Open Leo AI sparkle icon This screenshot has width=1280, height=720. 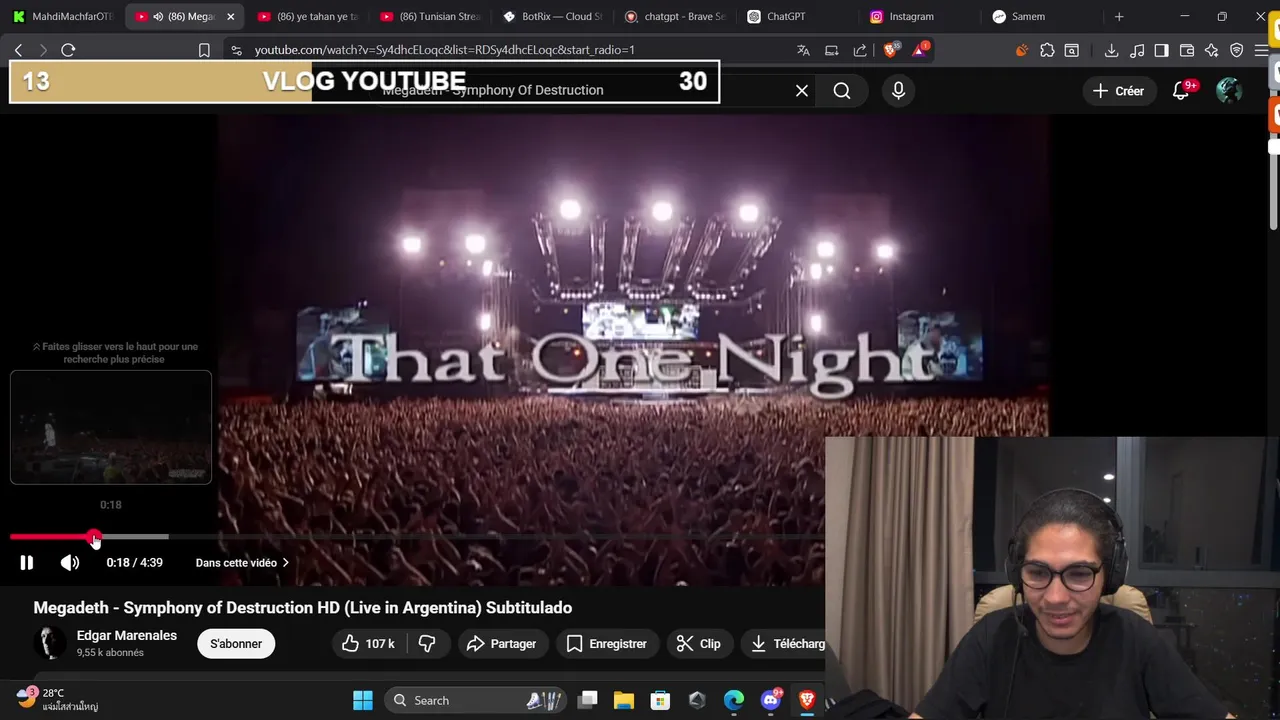click(x=1212, y=50)
